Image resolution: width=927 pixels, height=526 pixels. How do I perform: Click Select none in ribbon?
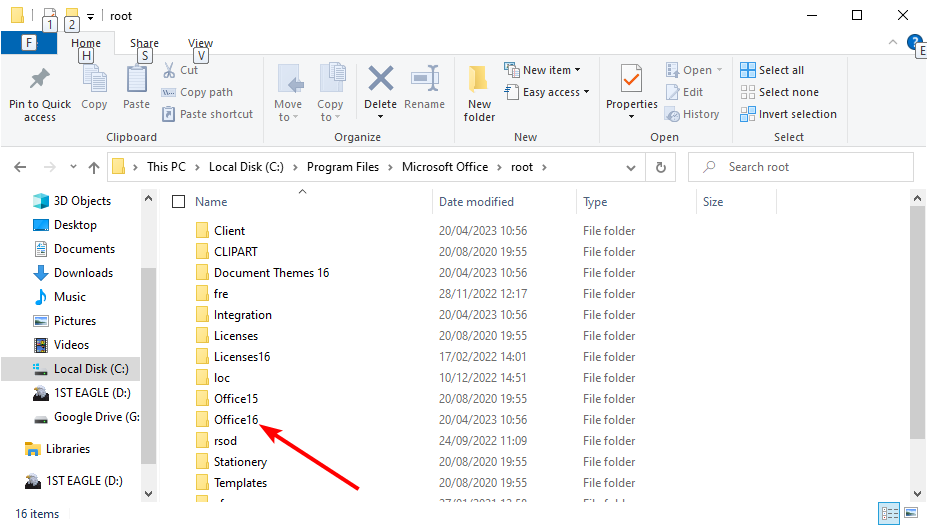[780, 92]
